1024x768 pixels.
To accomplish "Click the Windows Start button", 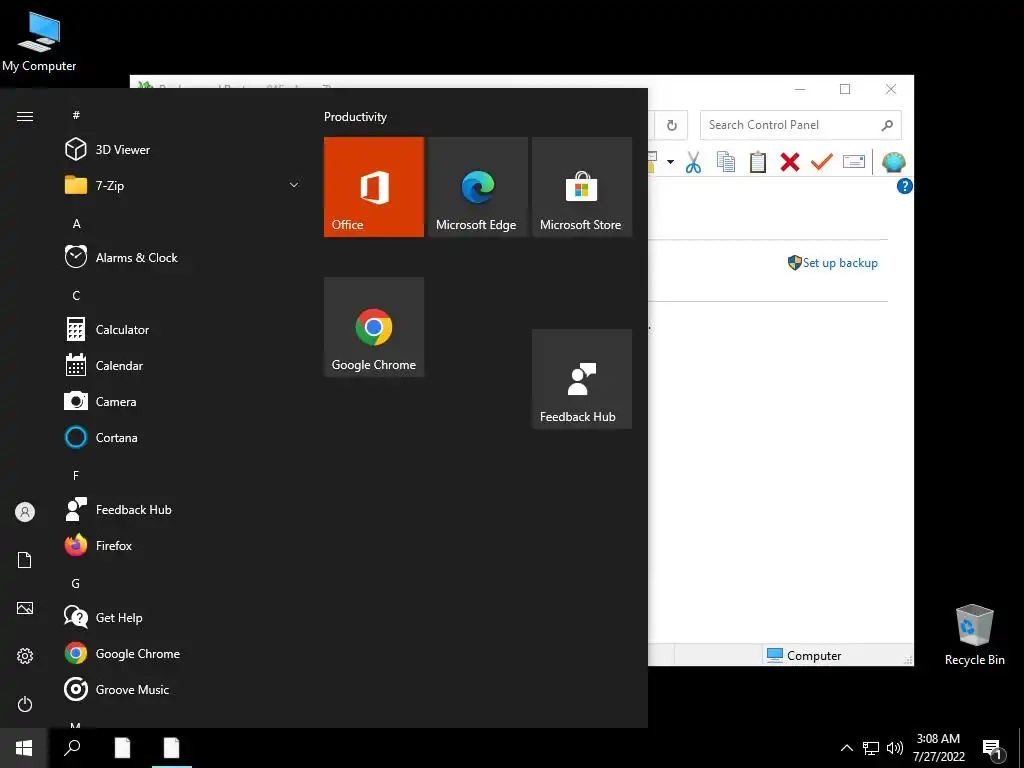I will click(x=24, y=748).
